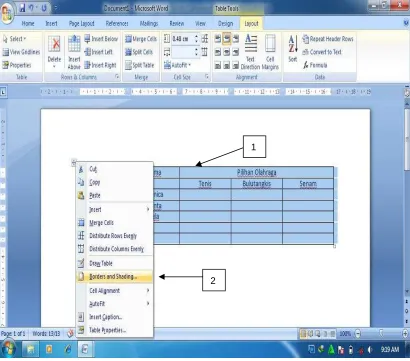410x361 pixels.
Task: Click the Office button logo
Action: click(x=7, y=13)
